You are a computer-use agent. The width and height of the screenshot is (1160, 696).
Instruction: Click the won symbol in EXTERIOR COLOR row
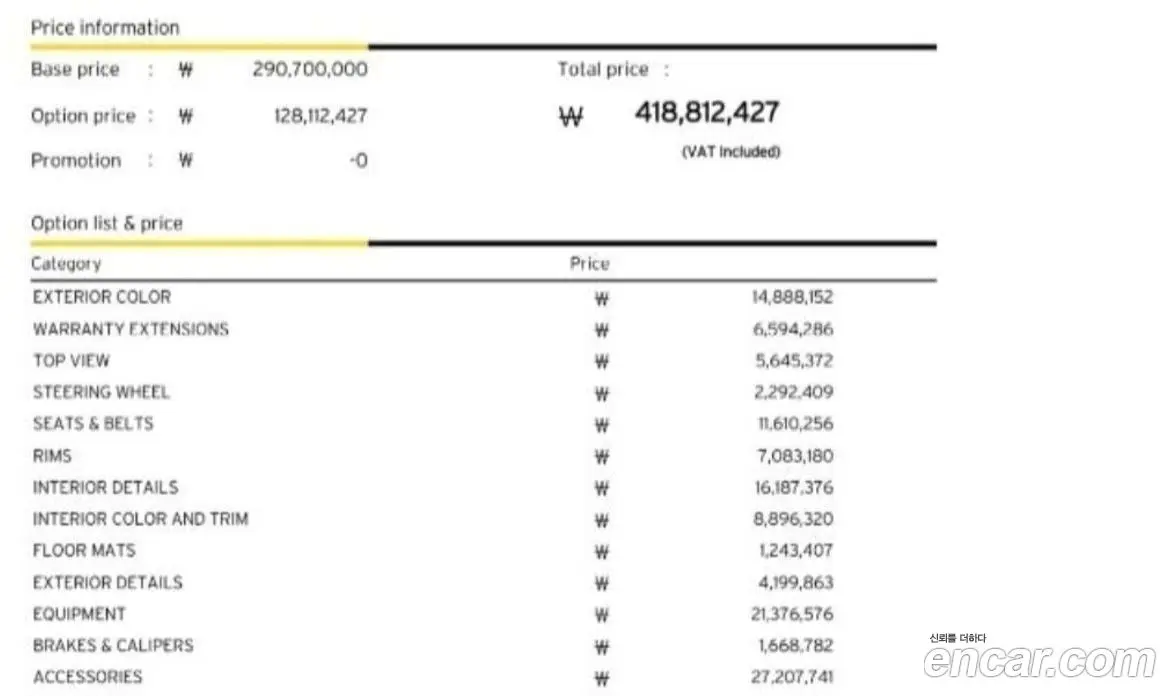tap(601, 299)
